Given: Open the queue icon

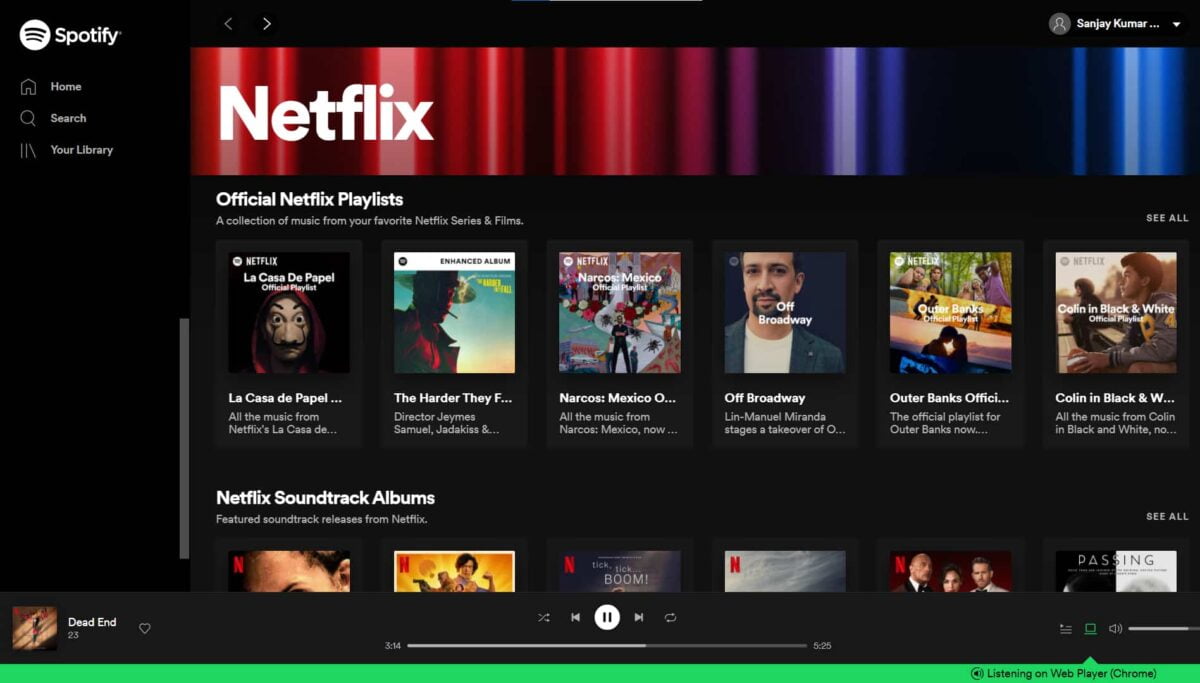Looking at the screenshot, I should pyautogui.click(x=1066, y=629).
